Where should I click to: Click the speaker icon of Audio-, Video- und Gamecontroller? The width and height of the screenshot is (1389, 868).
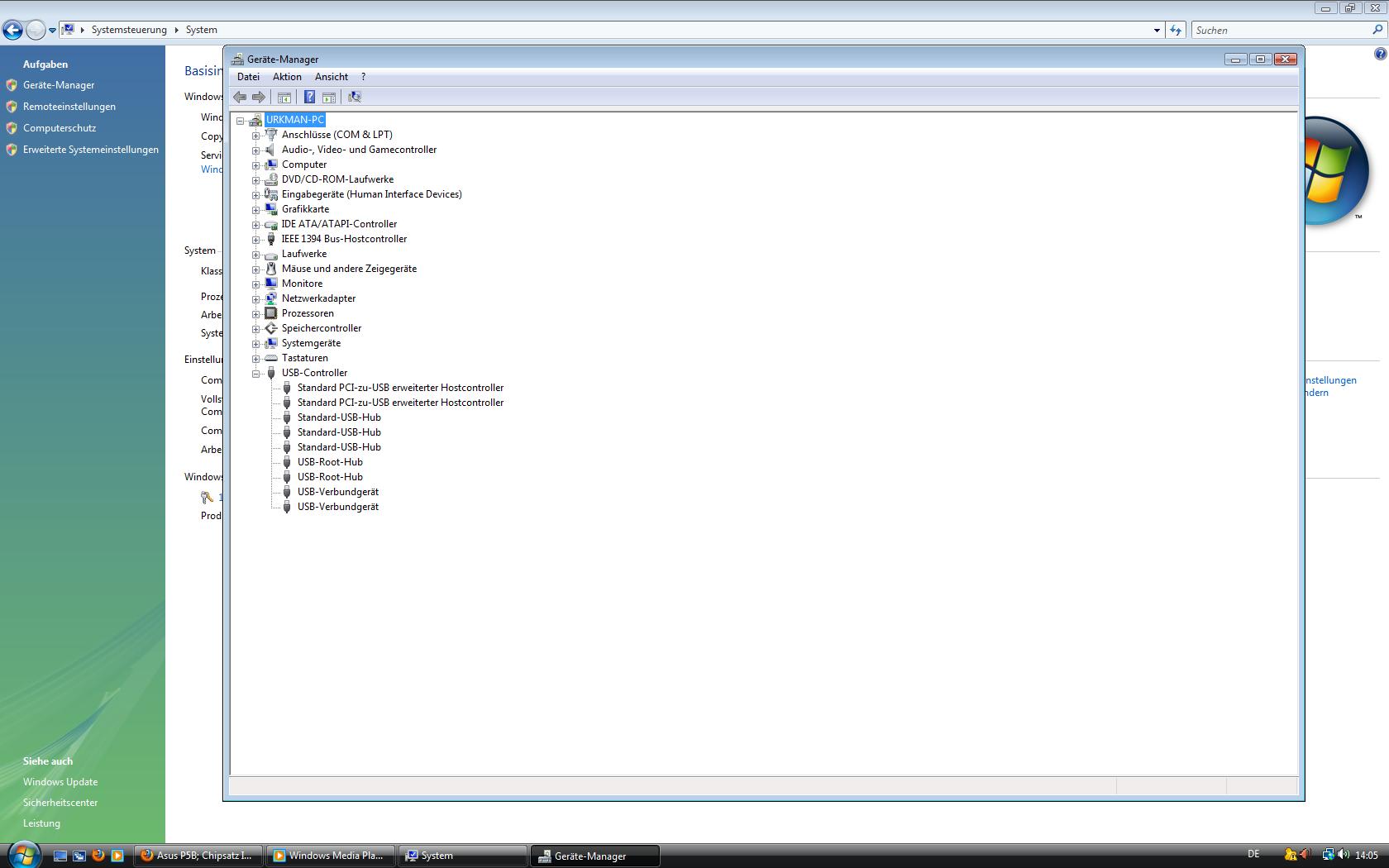pyautogui.click(x=271, y=150)
